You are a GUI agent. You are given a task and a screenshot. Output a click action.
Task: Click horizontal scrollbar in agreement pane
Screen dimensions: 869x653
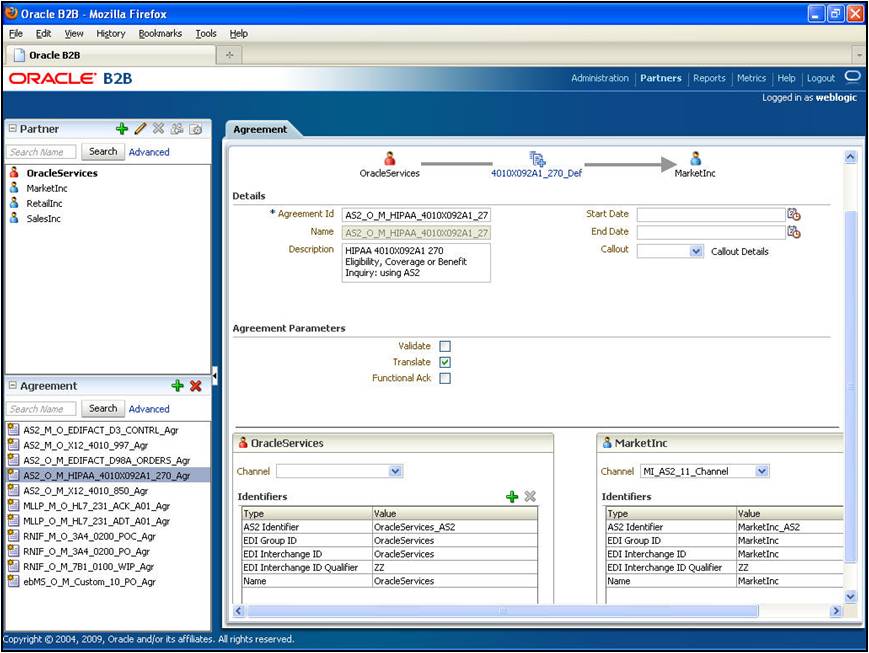(x=502, y=611)
